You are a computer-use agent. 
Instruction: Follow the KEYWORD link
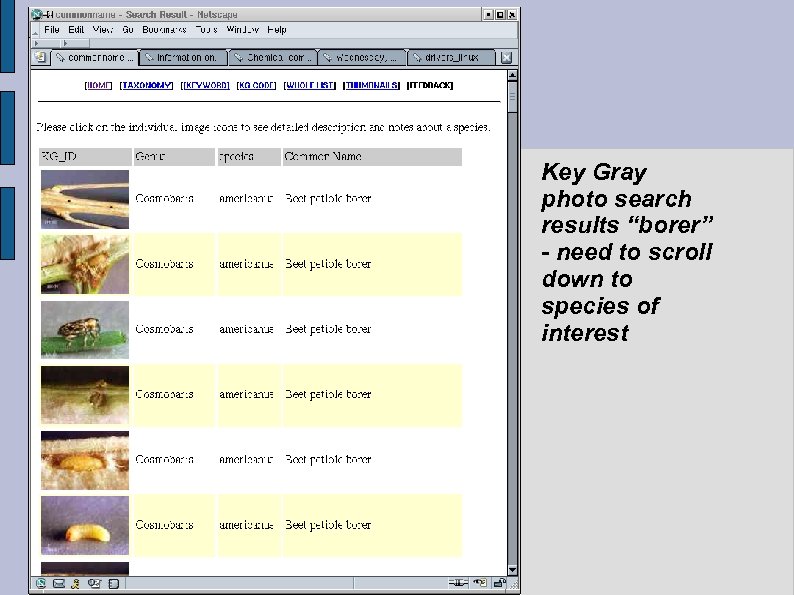[x=205, y=86]
